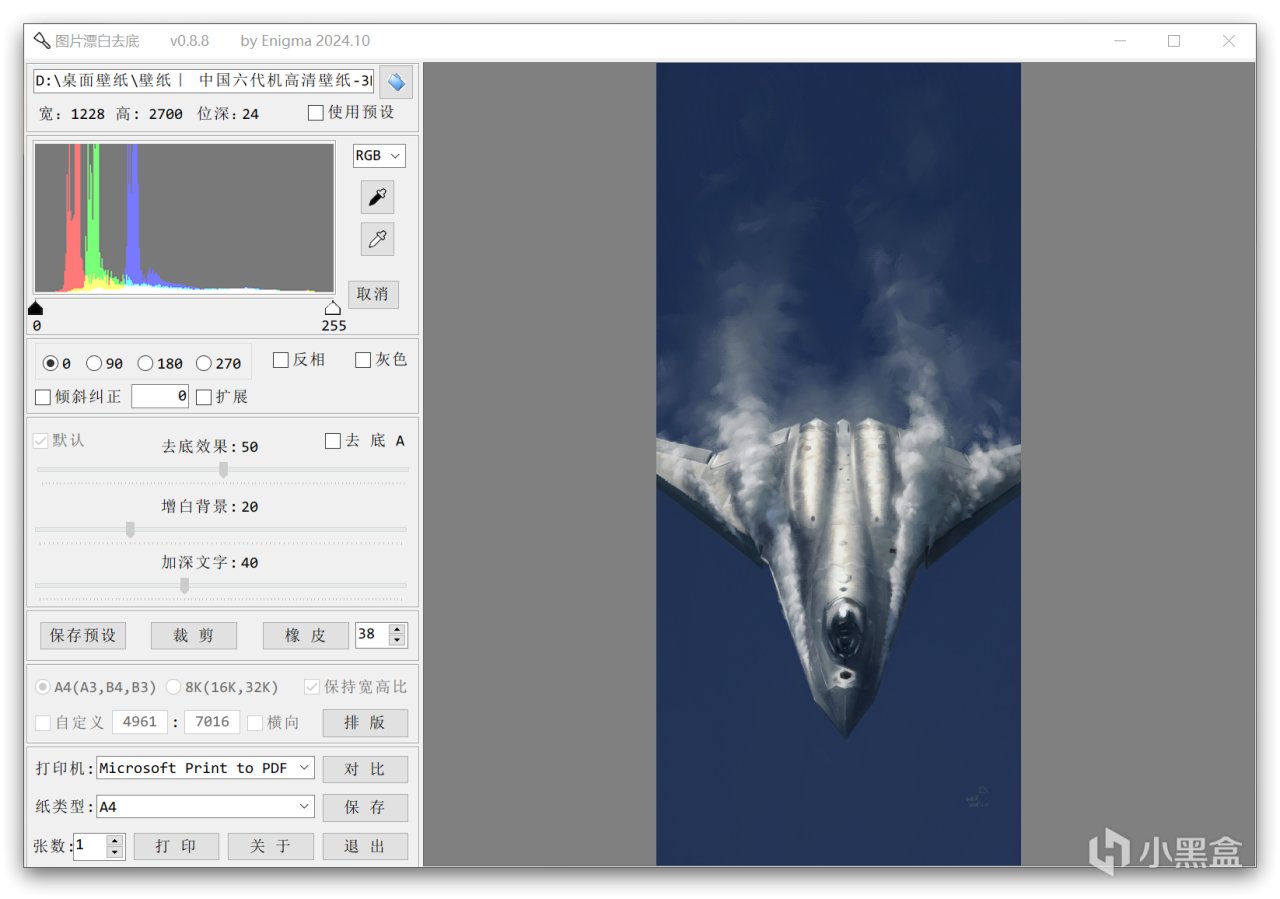Click the 倾斜纠正 angle input field

[x=160, y=396]
